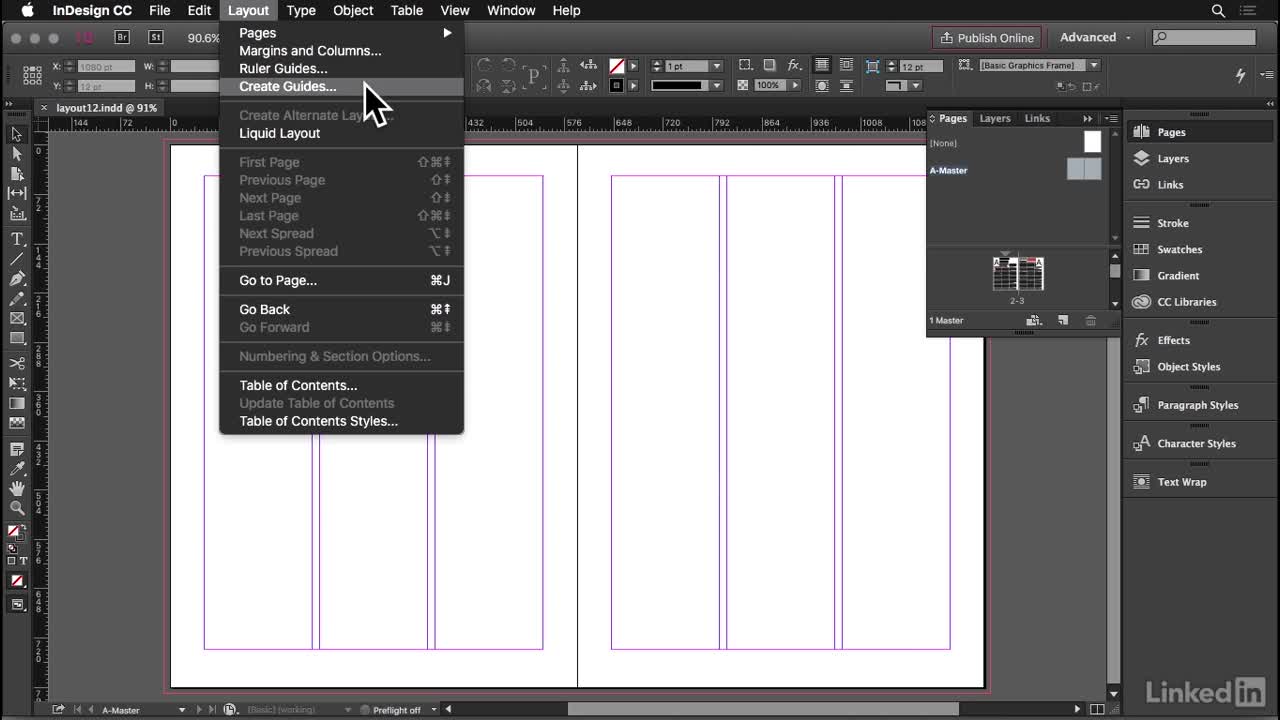Choose the Free Transform tool
Image resolution: width=1280 pixels, height=720 pixels.
(17, 384)
